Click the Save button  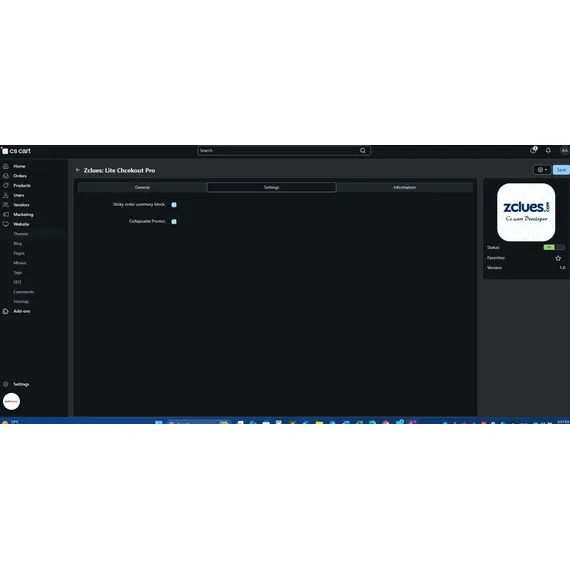click(x=561, y=170)
